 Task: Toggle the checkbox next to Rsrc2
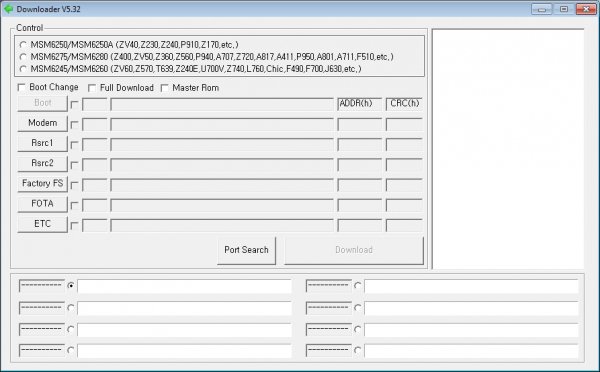(x=75, y=165)
